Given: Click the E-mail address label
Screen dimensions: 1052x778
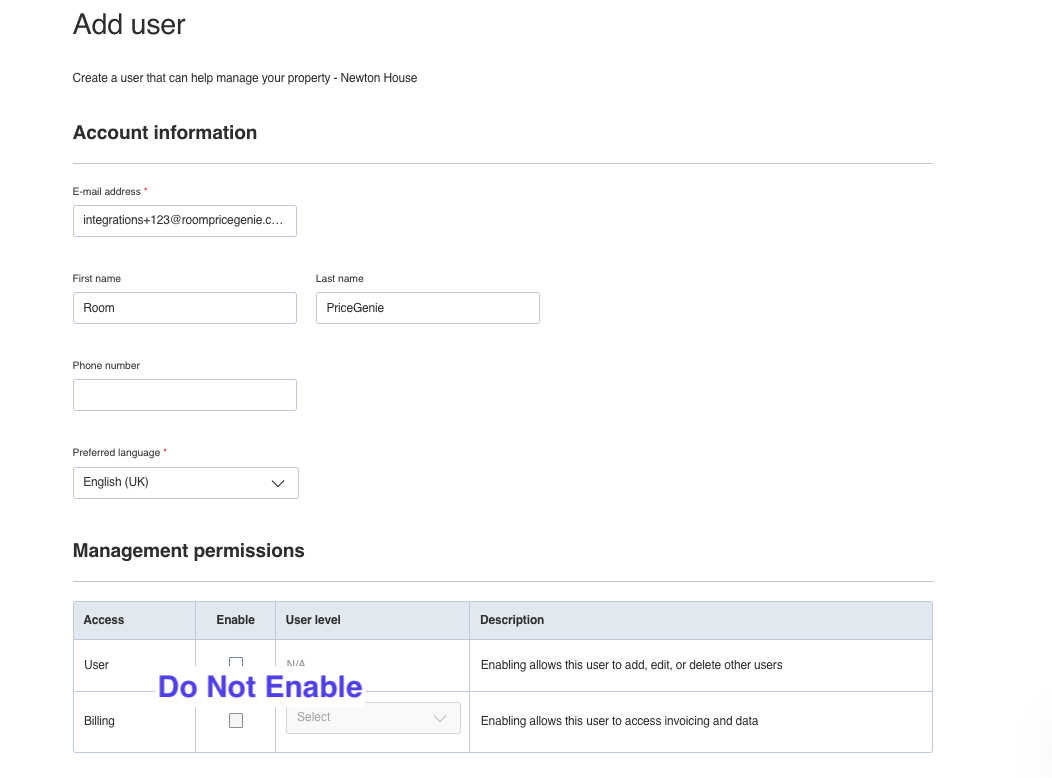Looking at the screenshot, I should (107, 191).
